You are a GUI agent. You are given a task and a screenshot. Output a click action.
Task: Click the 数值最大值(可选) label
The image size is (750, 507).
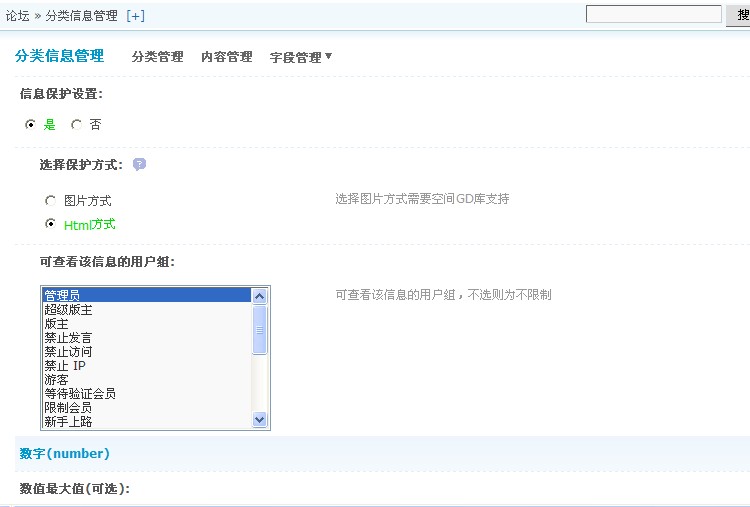point(75,488)
